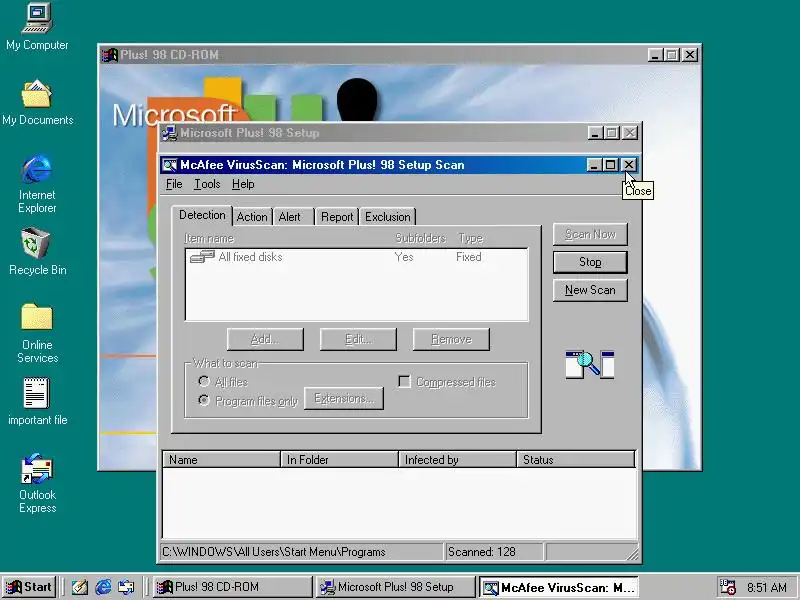Click the Edit... button
Viewport: 800px width, 600px height.
pos(358,339)
